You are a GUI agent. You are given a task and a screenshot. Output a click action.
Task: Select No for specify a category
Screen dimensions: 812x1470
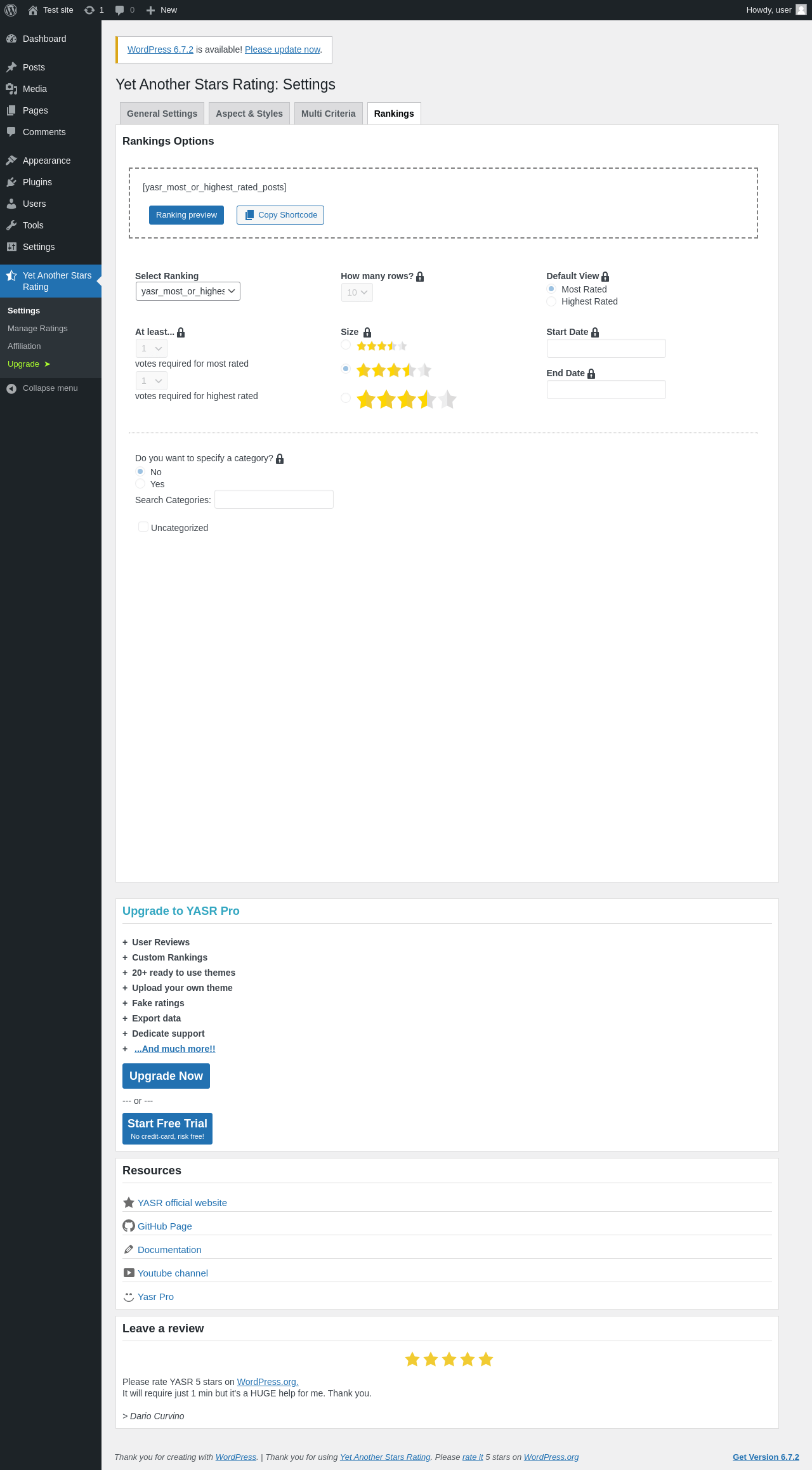click(140, 471)
